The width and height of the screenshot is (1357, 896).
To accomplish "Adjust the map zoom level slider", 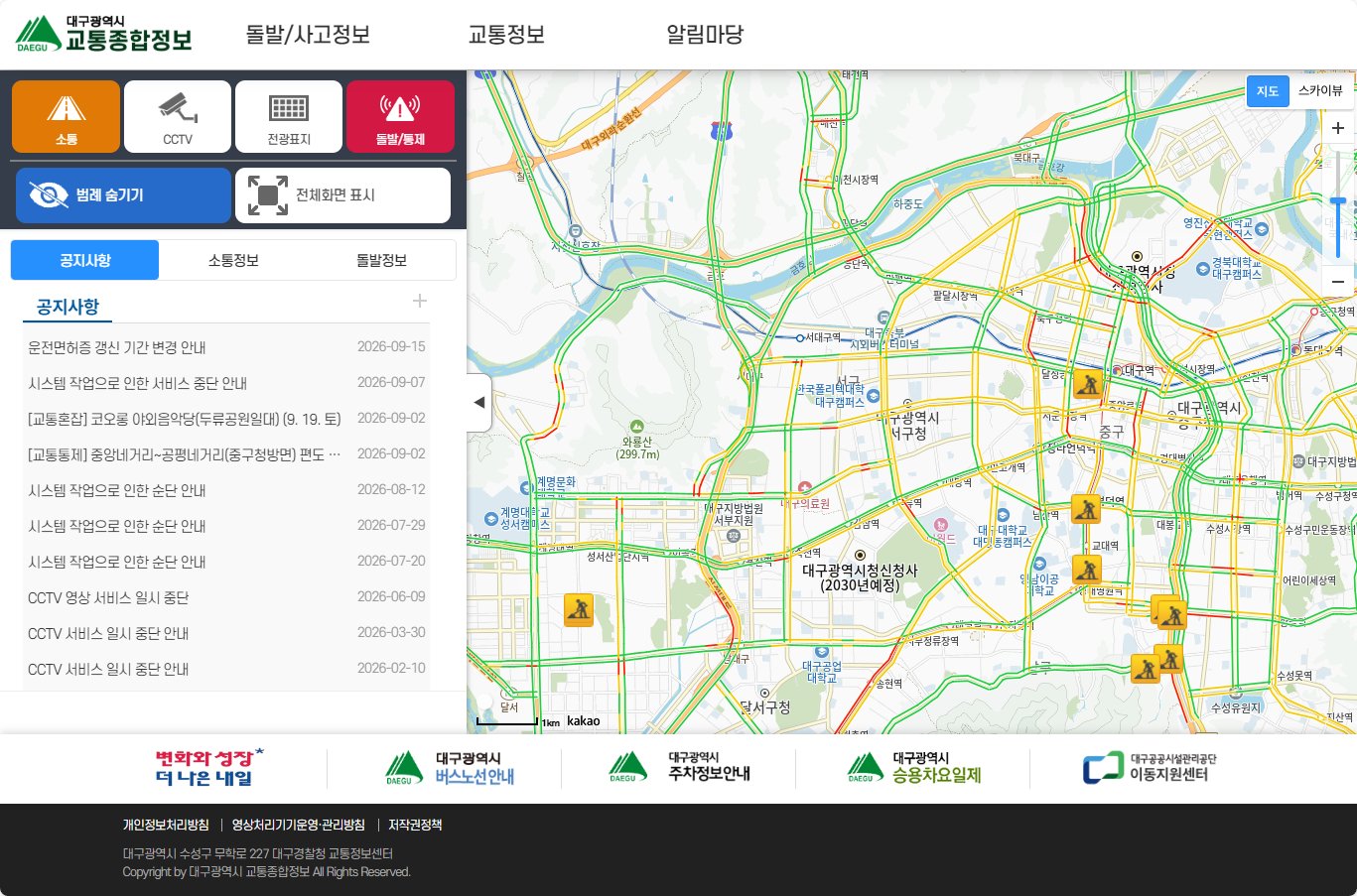I will pyautogui.click(x=1338, y=202).
